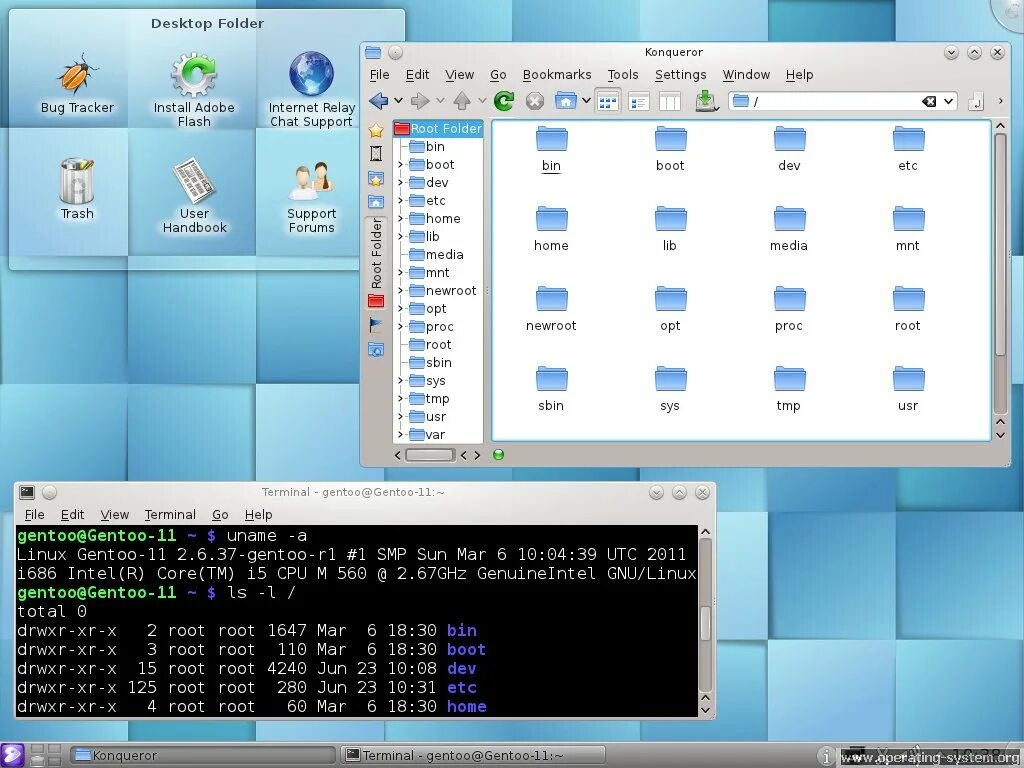Select the usr folder icon in file view
The width and height of the screenshot is (1024, 768).
pyautogui.click(x=908, y=389)
